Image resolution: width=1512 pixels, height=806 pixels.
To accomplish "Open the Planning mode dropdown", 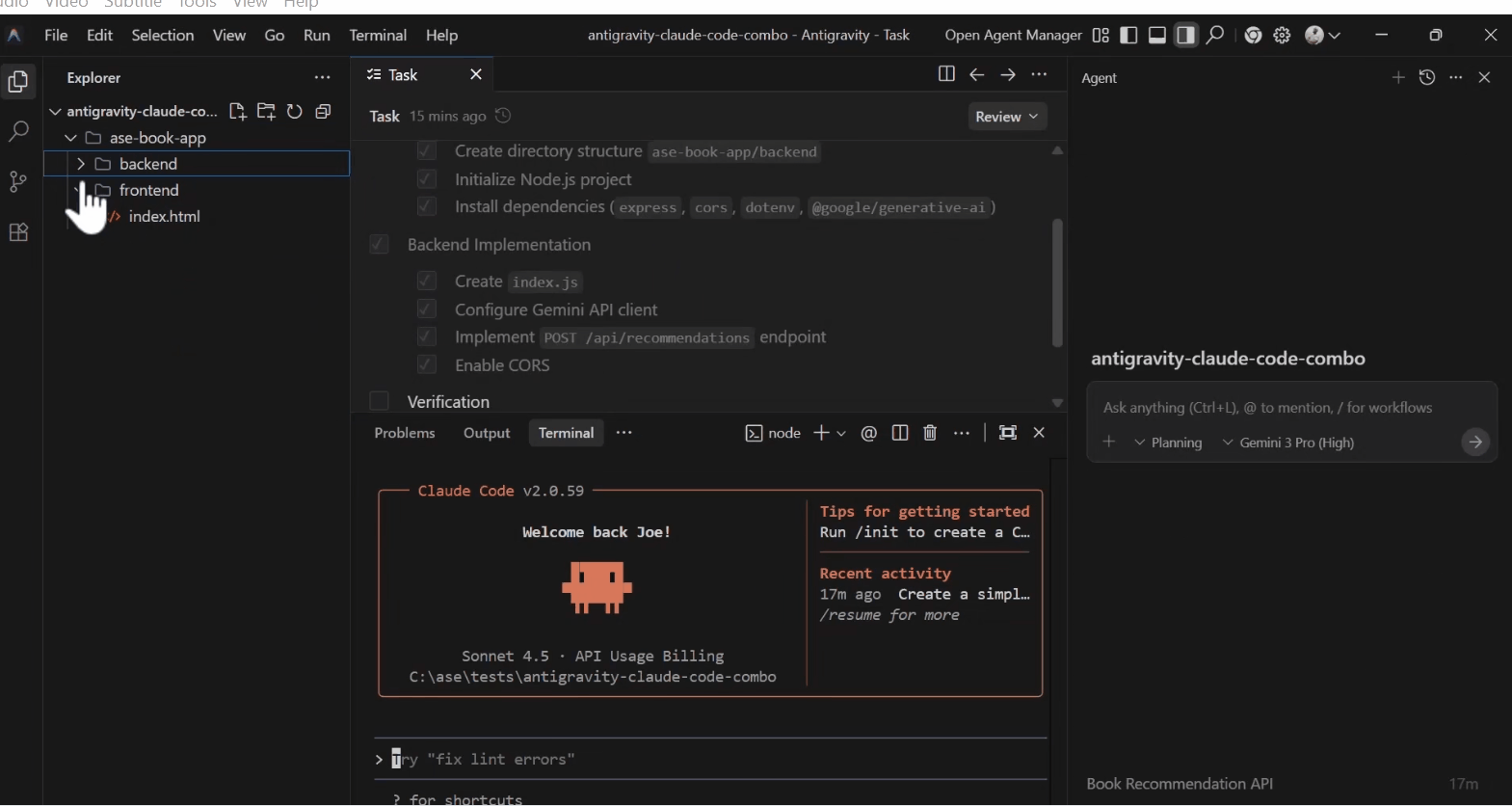I will coord(1169,443).
